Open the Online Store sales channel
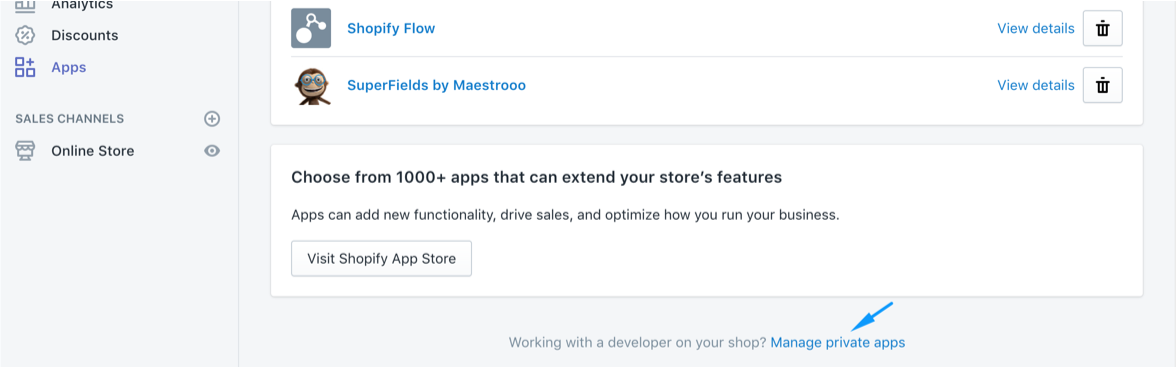The width and height of the screenshot is (1176, 367). click(92, 151)
